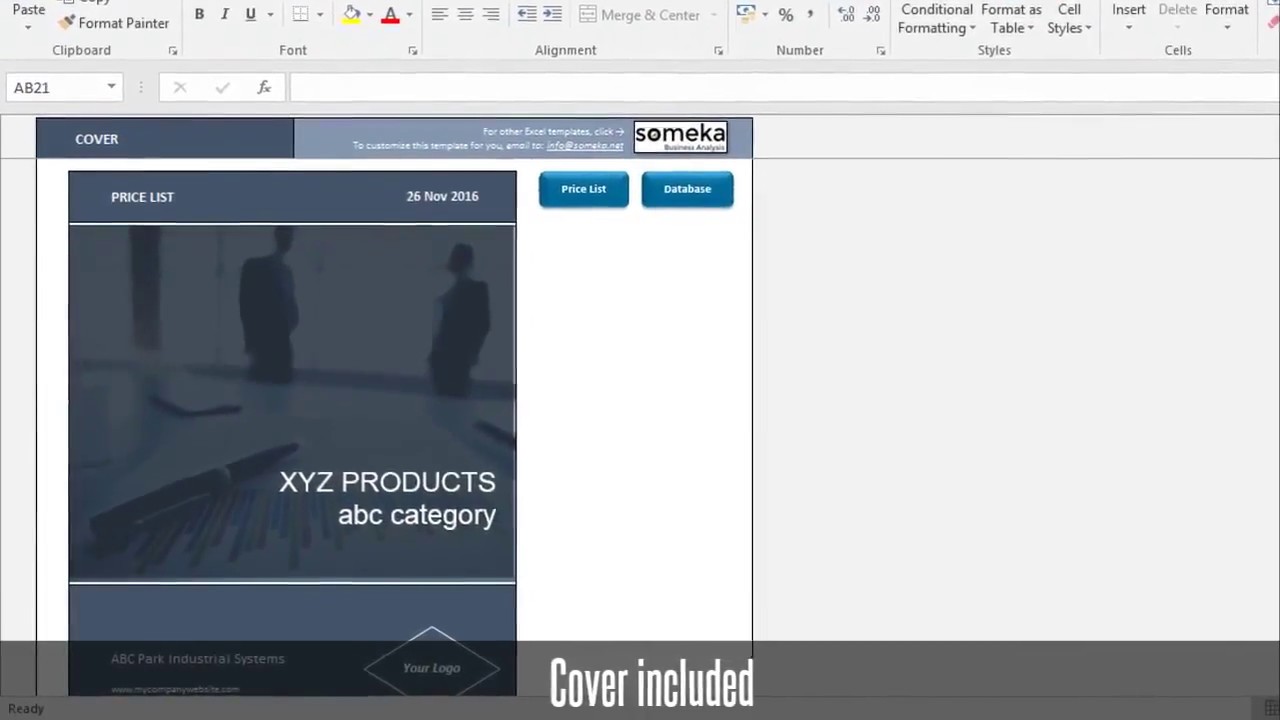1280x720 pixels.
Task: Open Number dialog launcher
Action: coord(880,51)
